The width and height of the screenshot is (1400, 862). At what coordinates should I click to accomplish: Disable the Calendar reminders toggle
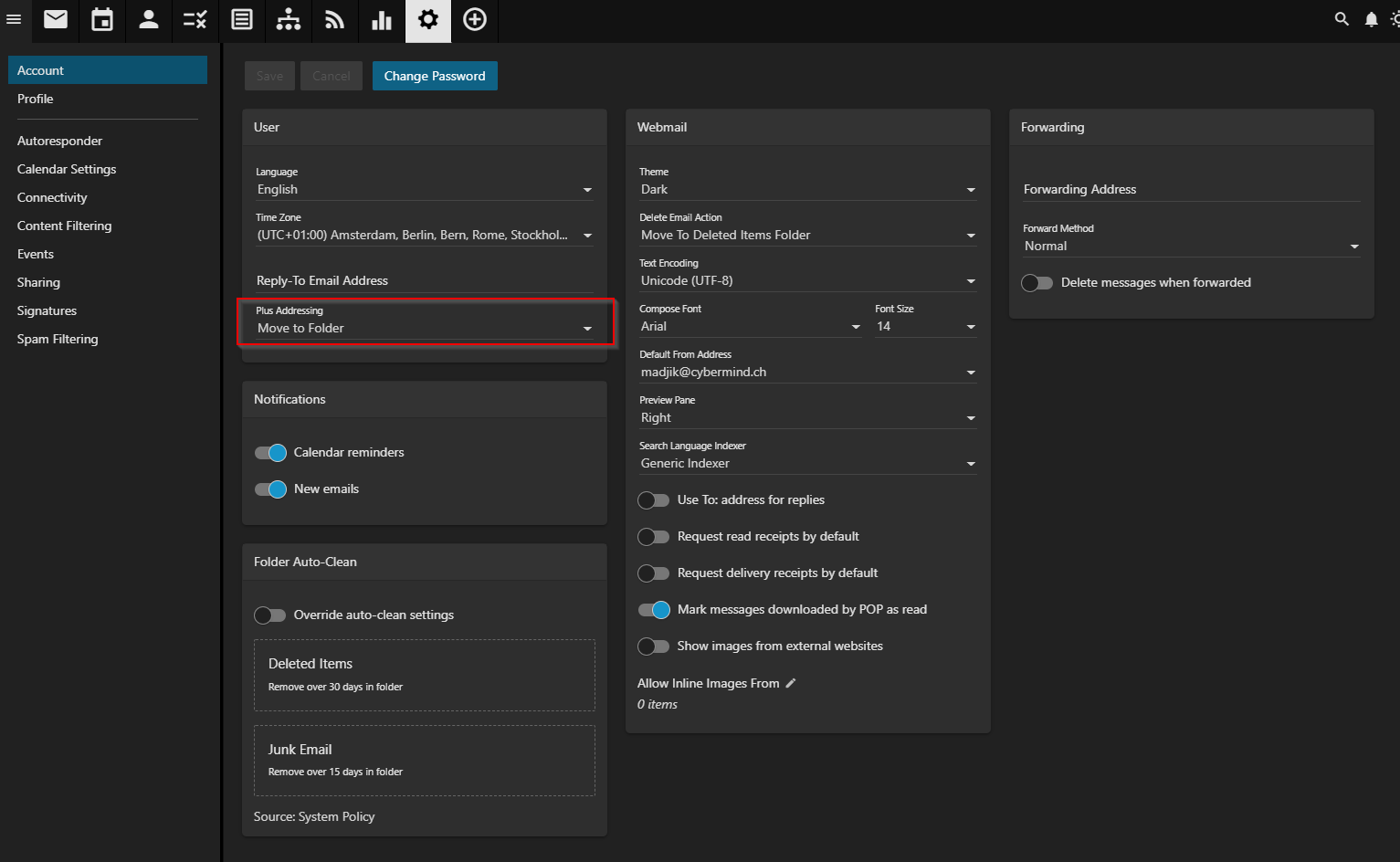click(270, 453)
